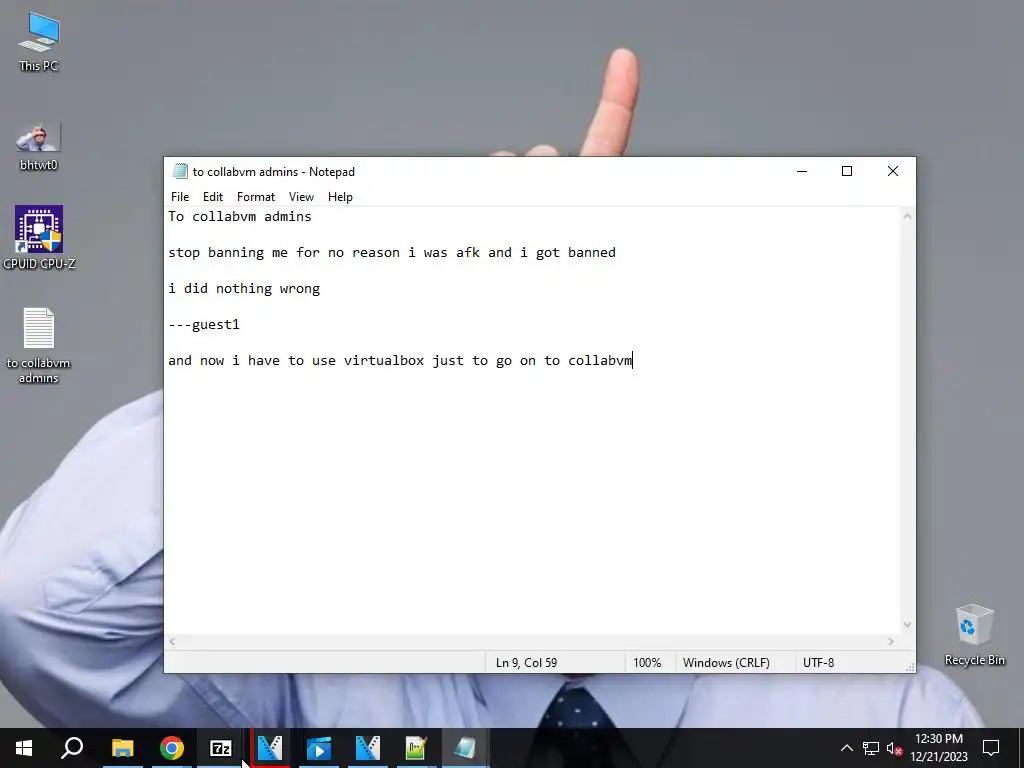Close the Notepad window

tap(893, 171)
